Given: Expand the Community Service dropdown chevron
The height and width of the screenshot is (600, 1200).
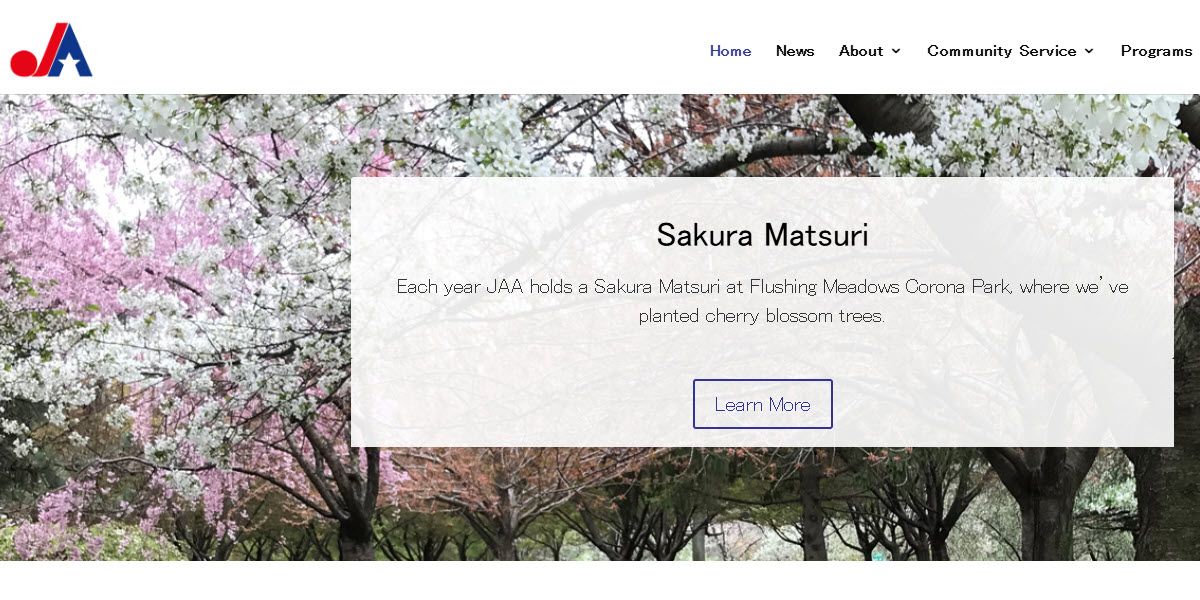Looking at the screenshot, I should tap(1089, 51).
